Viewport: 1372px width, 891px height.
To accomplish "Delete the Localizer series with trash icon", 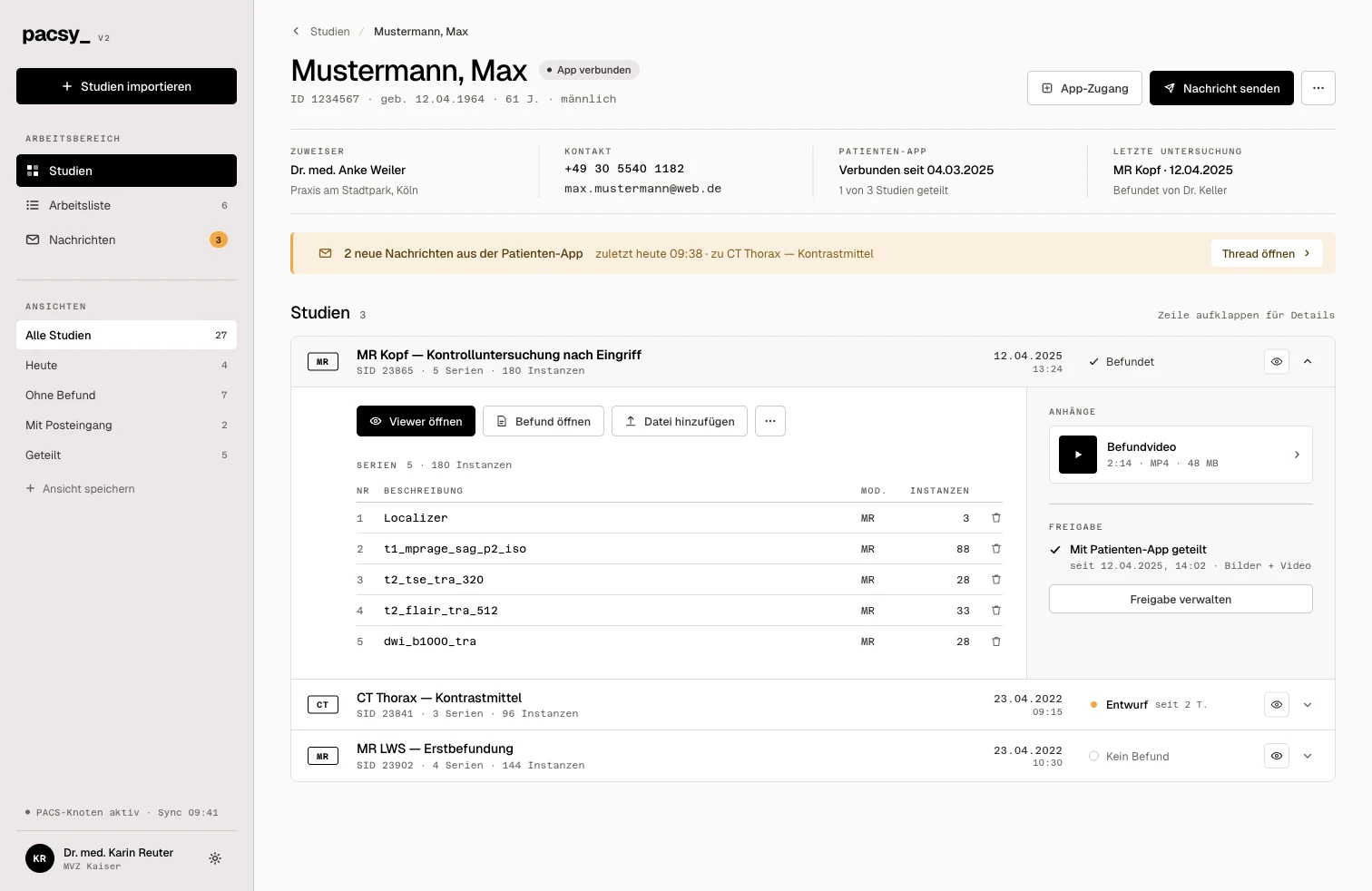I will coord(995,518).
